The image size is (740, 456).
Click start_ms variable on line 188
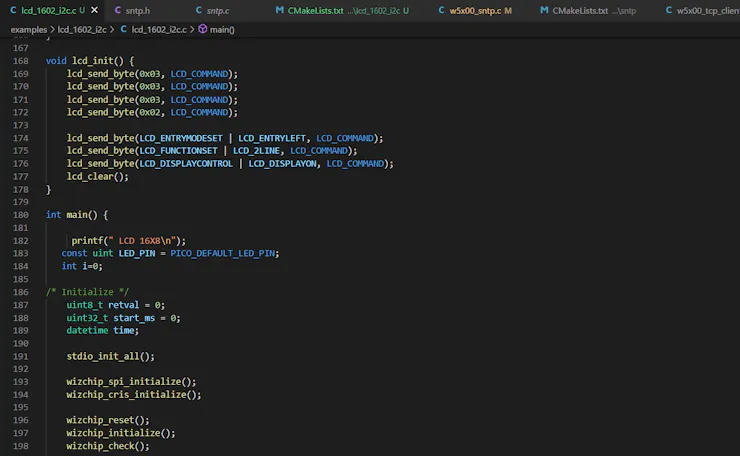(x=134, y=318)
